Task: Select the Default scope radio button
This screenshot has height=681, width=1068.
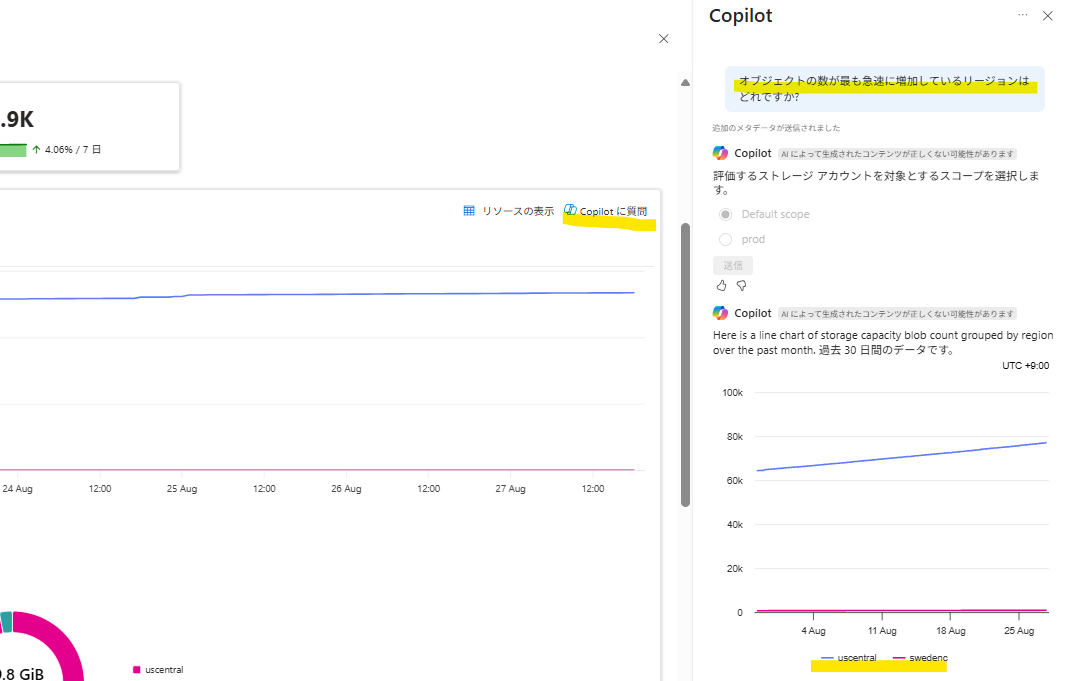Action: point(725,215)
